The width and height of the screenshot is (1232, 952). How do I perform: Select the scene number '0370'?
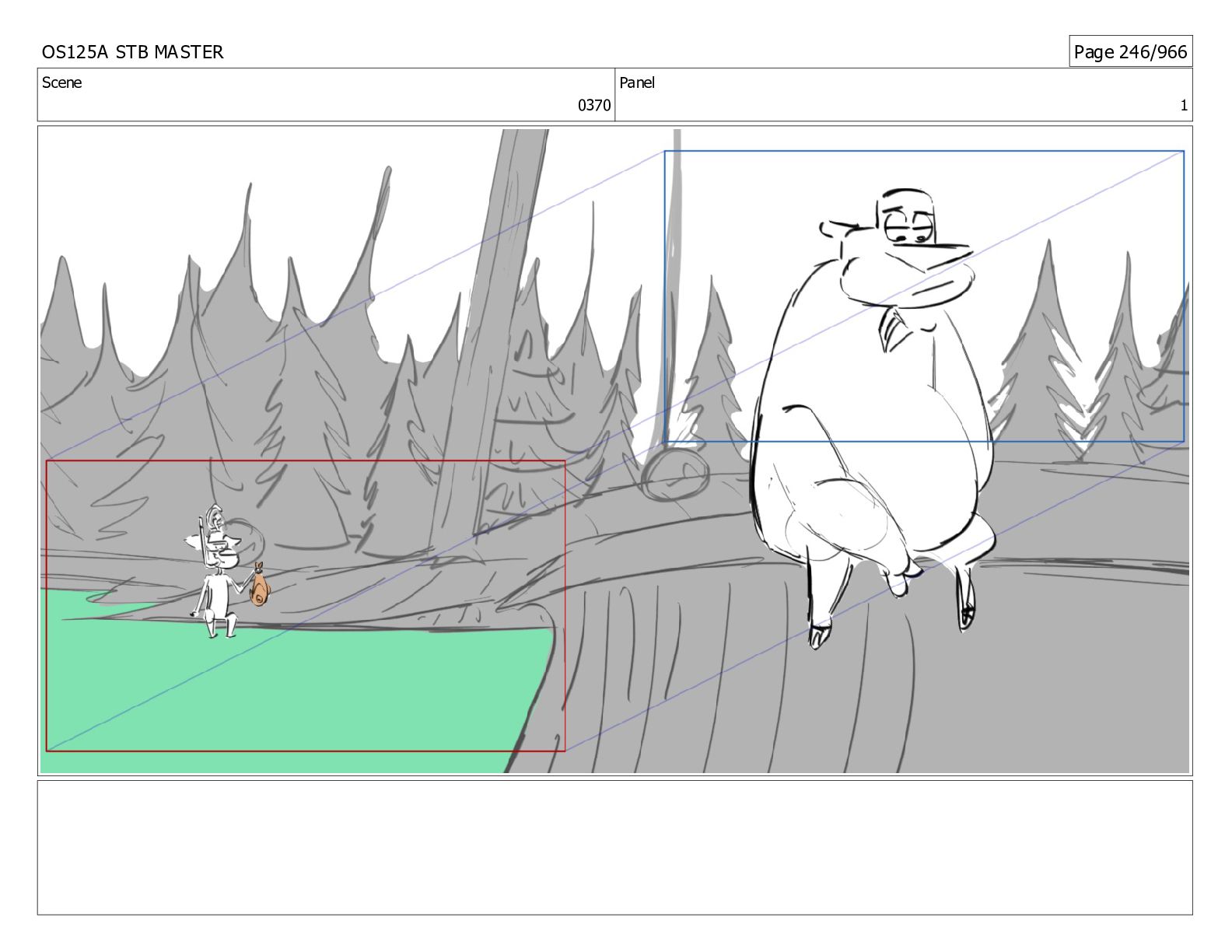(x=594, y=106)
